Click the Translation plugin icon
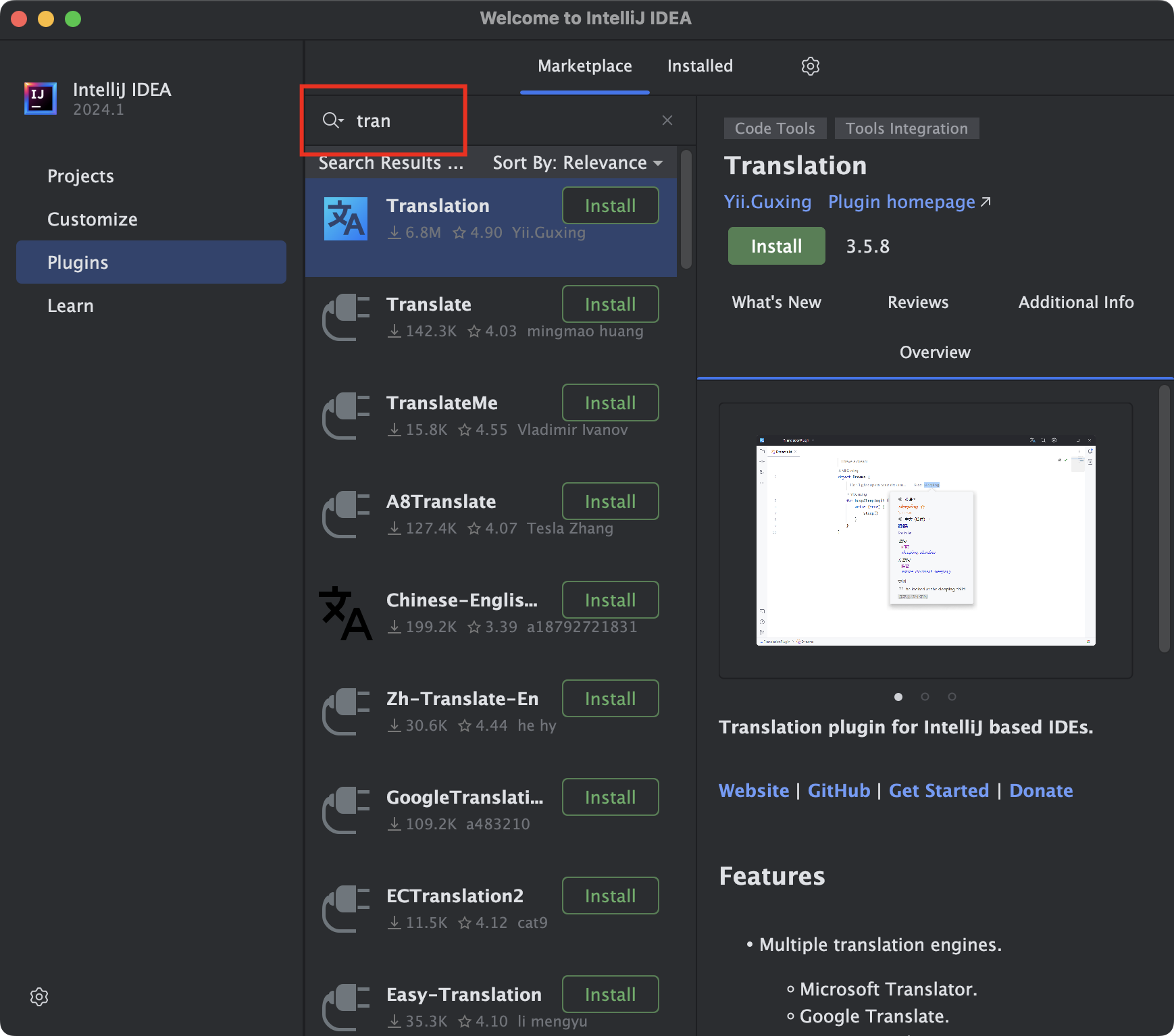The width and height of the screenshot is (1174, 1036). pos(346,219)
